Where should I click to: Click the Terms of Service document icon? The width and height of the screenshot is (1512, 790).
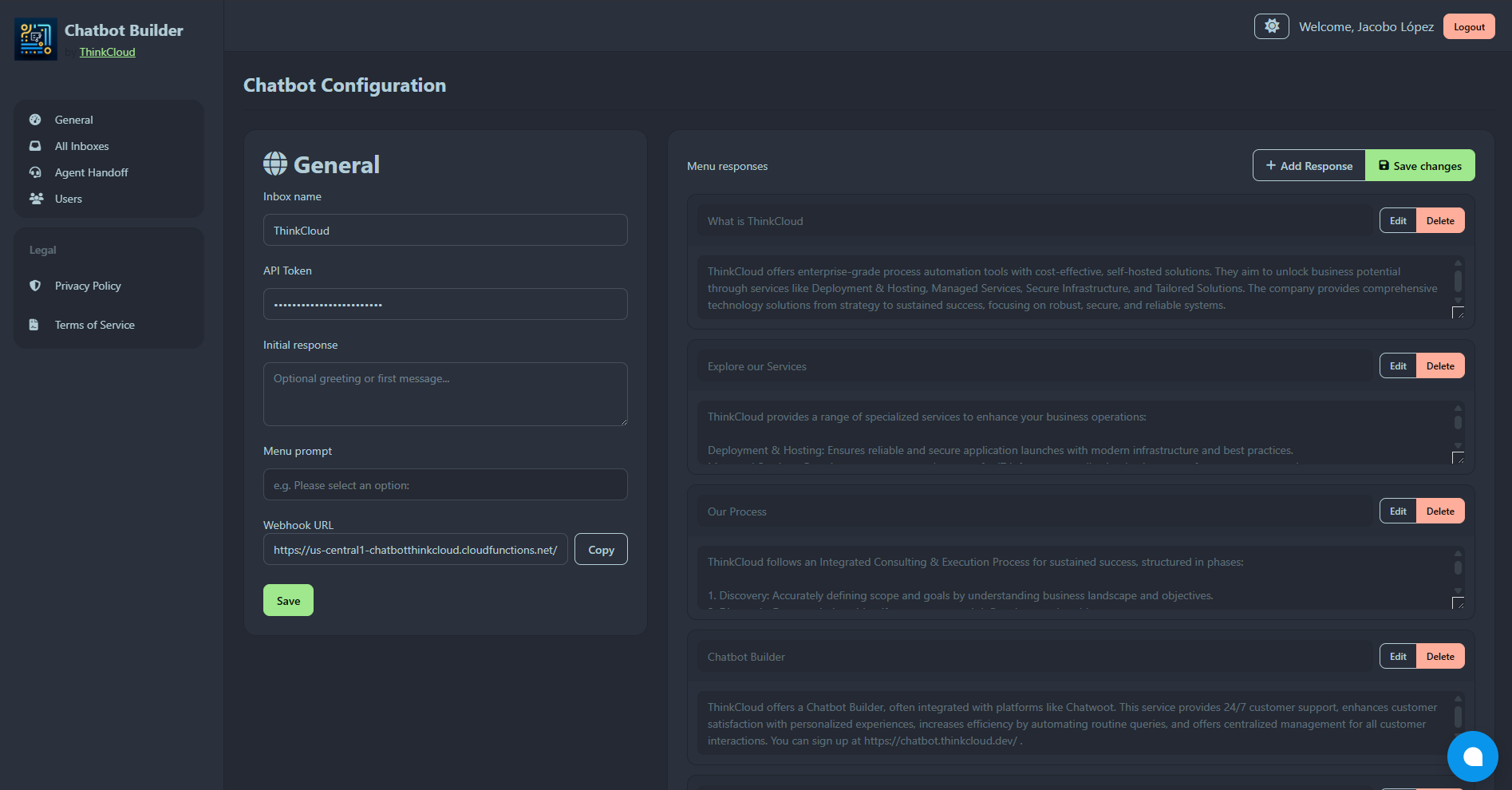coord(34,325)
